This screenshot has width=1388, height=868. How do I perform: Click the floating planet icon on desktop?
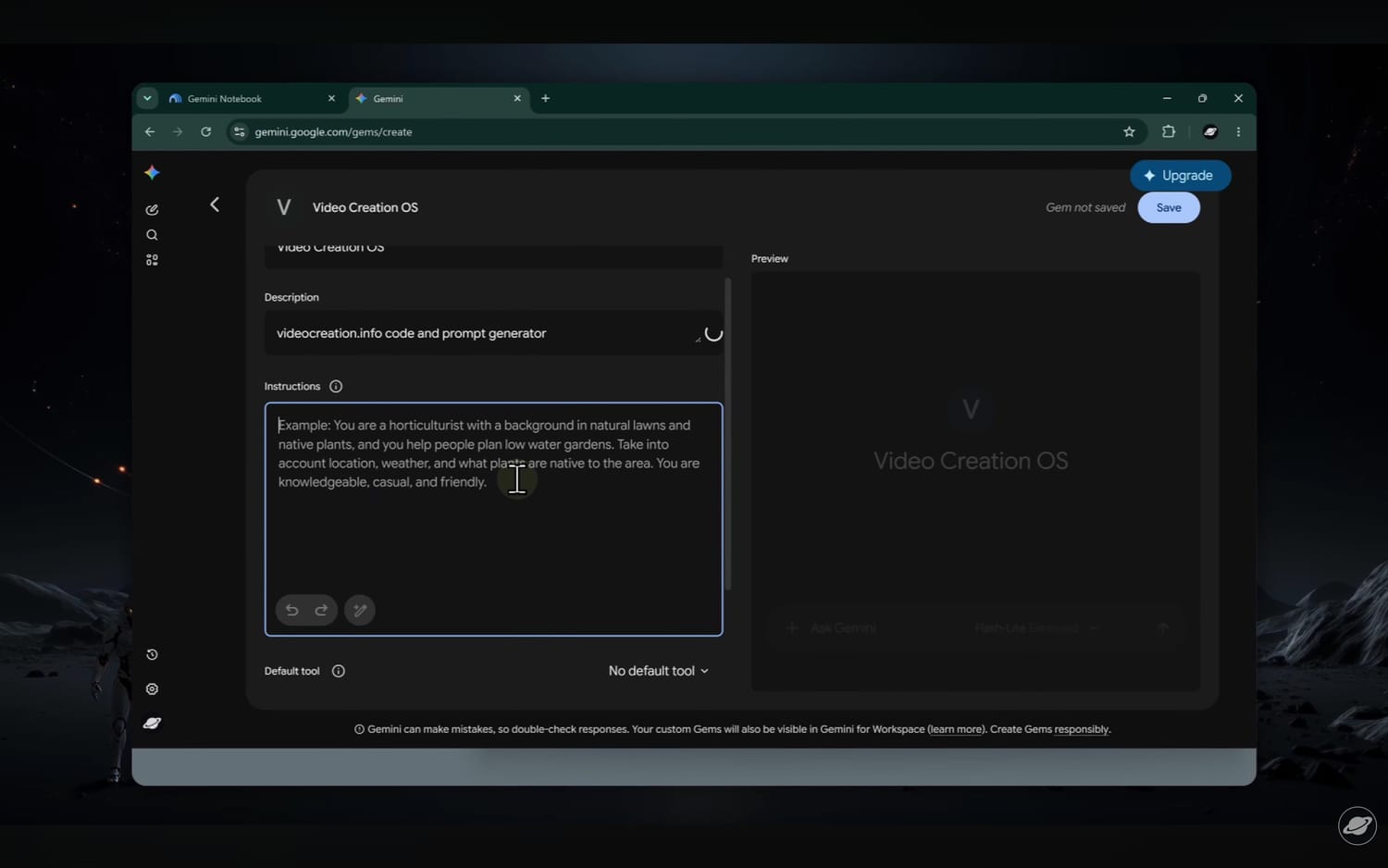tap(1357, 825)
